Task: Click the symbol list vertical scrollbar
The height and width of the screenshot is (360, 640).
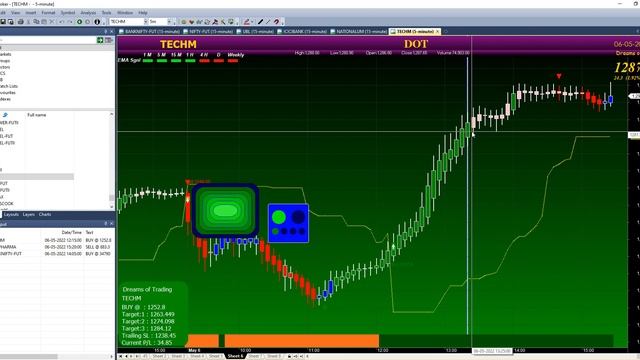Action: pyautogui.click(x=111, y=159)
